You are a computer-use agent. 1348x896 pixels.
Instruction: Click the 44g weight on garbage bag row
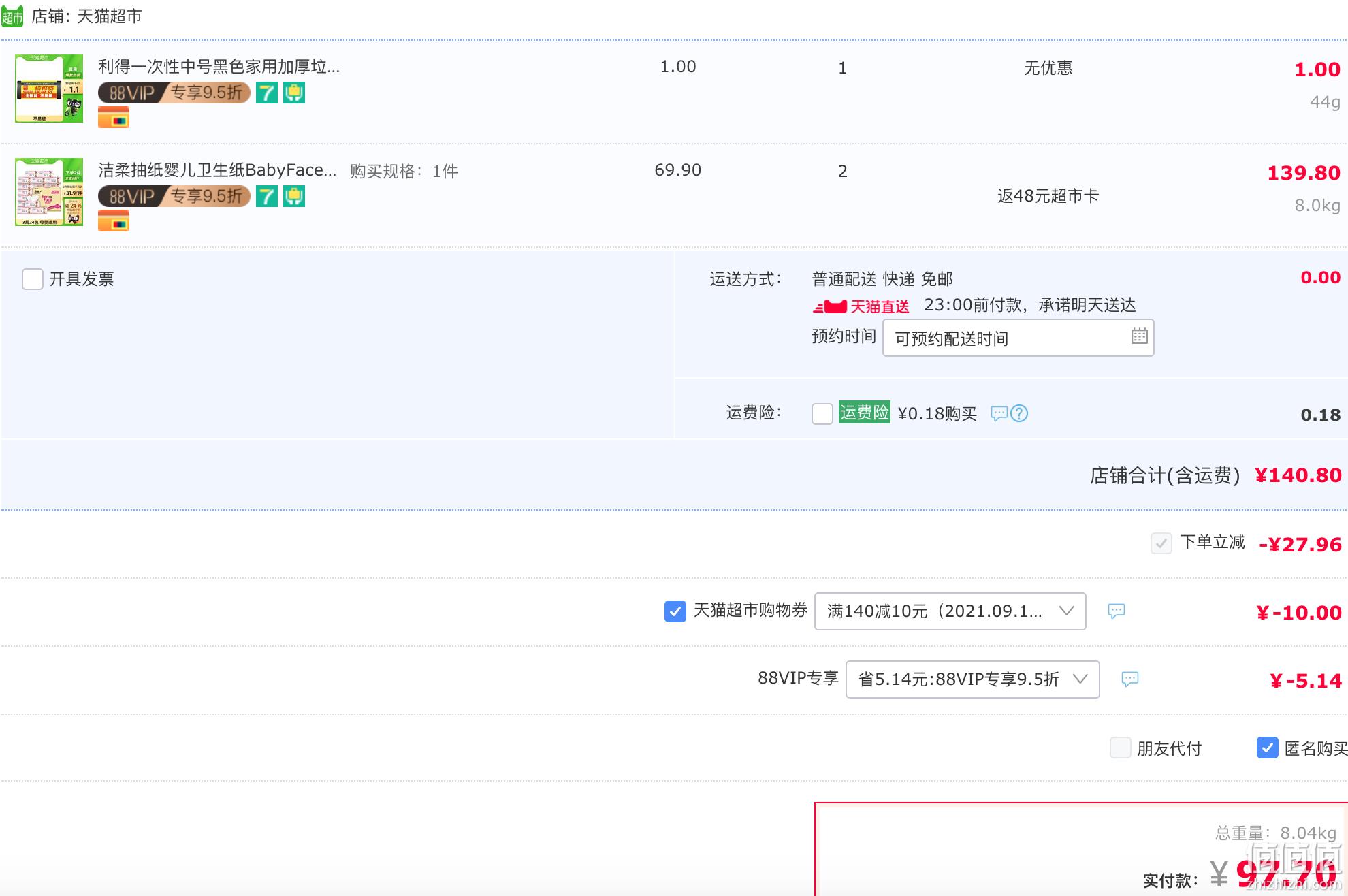click(x=1325, y=102)
